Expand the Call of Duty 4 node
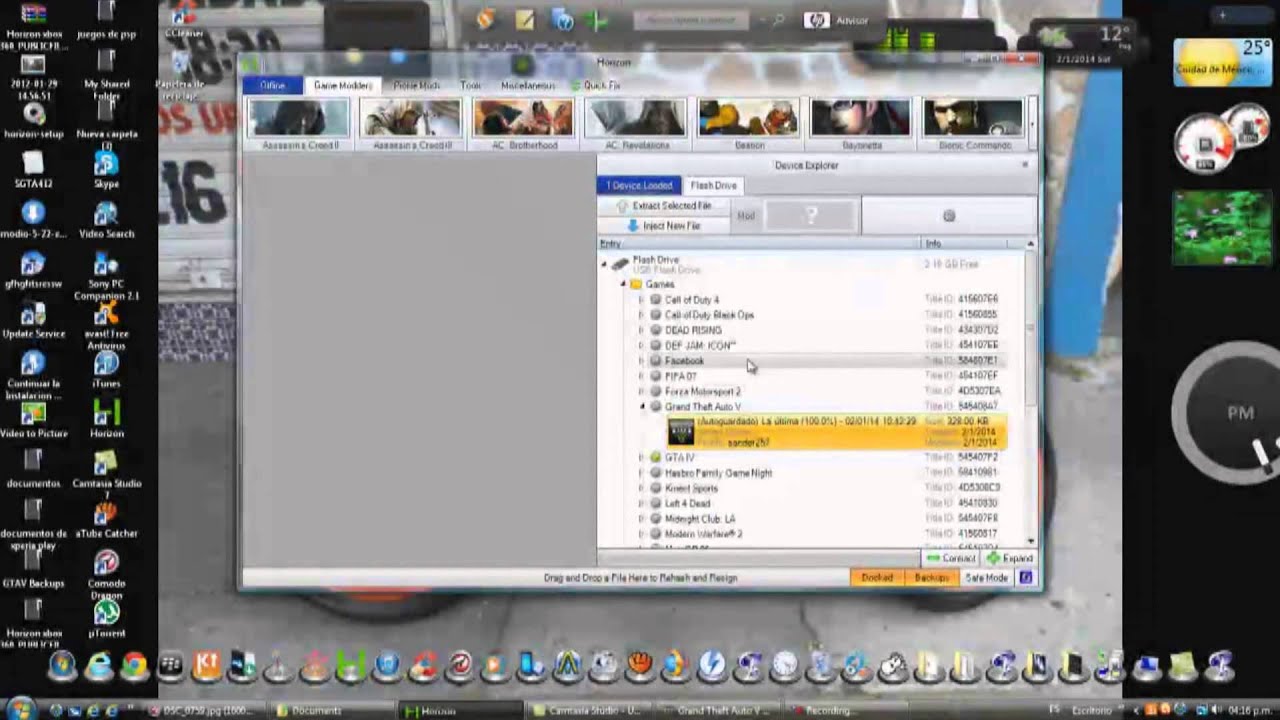1280x720 pixels. [x=641, y=300]
